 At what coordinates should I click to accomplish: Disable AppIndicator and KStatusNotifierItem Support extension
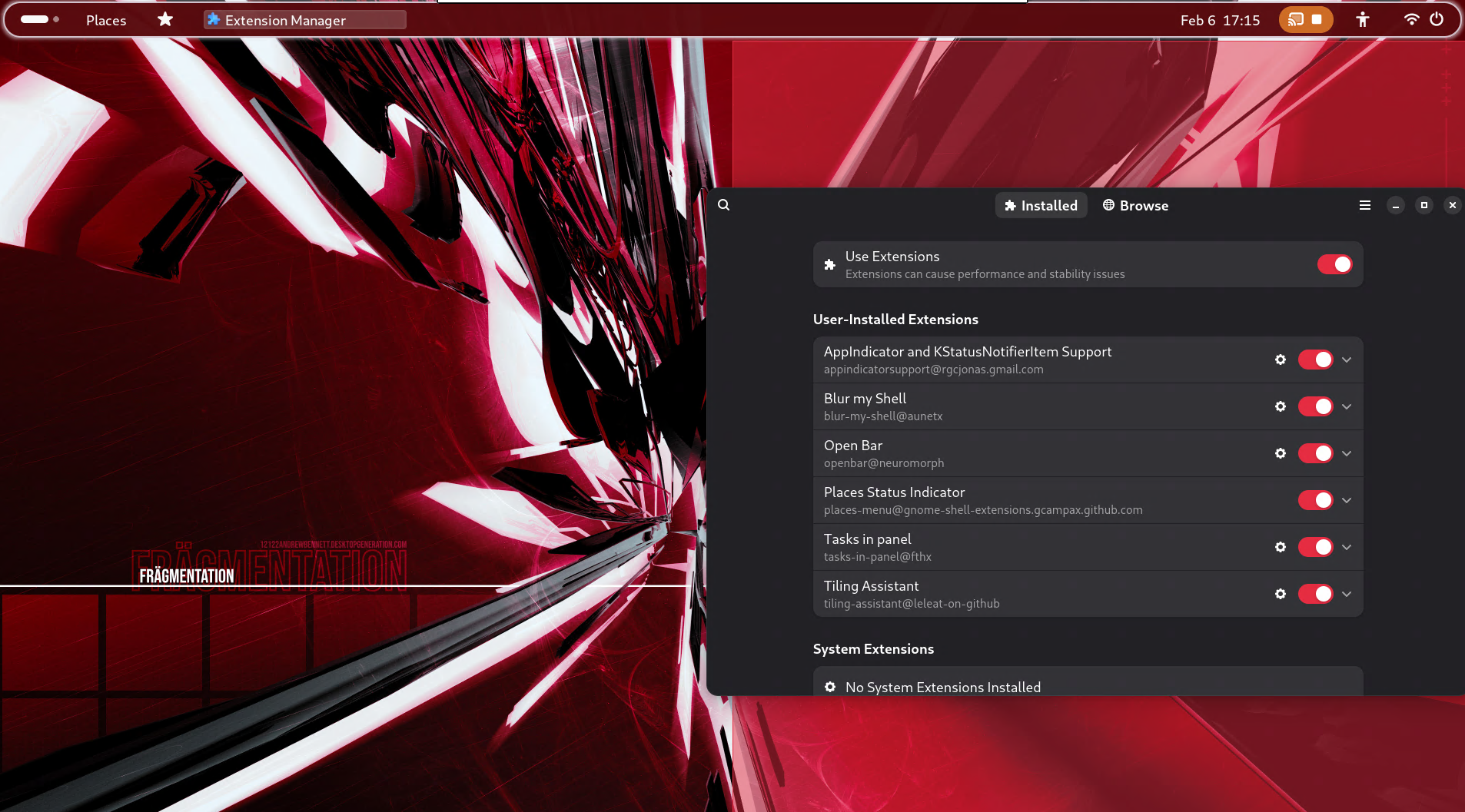pos(1316,360)
